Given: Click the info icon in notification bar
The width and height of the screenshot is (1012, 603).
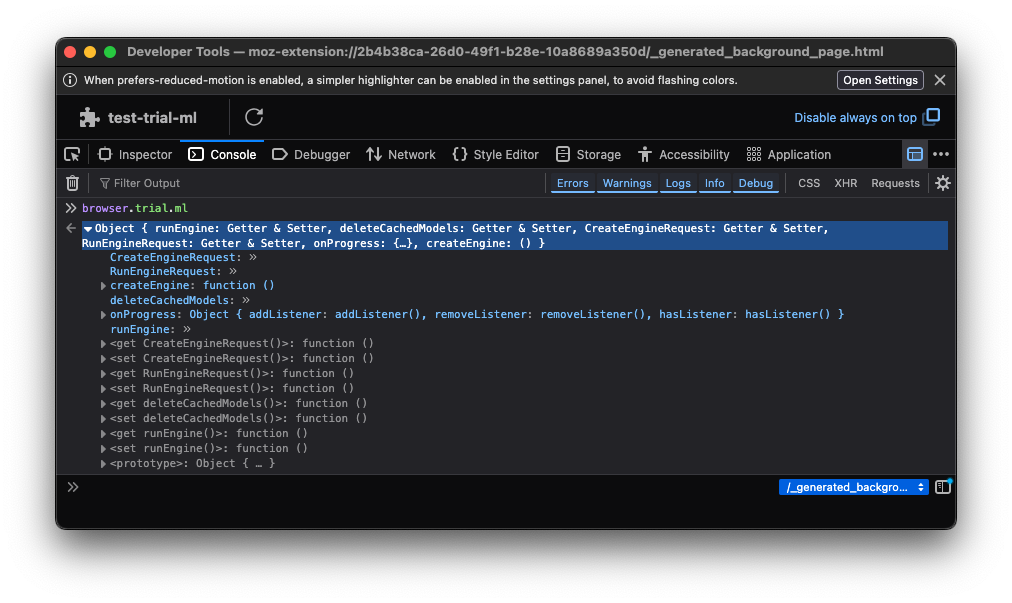Looking at the screenshot, I should 70,80.
